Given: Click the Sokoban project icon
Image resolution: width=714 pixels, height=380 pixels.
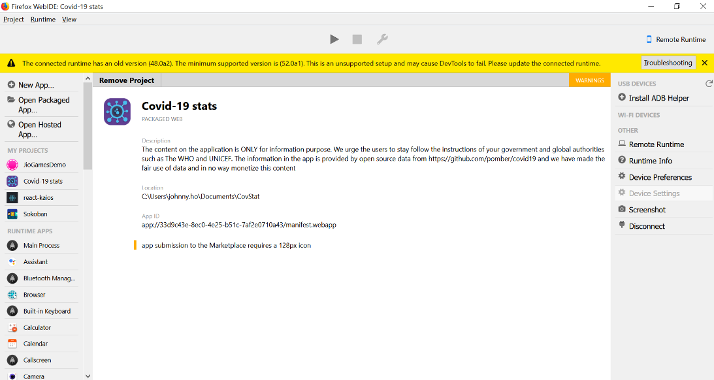Looking at the screenshot, I should click(12, 214).
